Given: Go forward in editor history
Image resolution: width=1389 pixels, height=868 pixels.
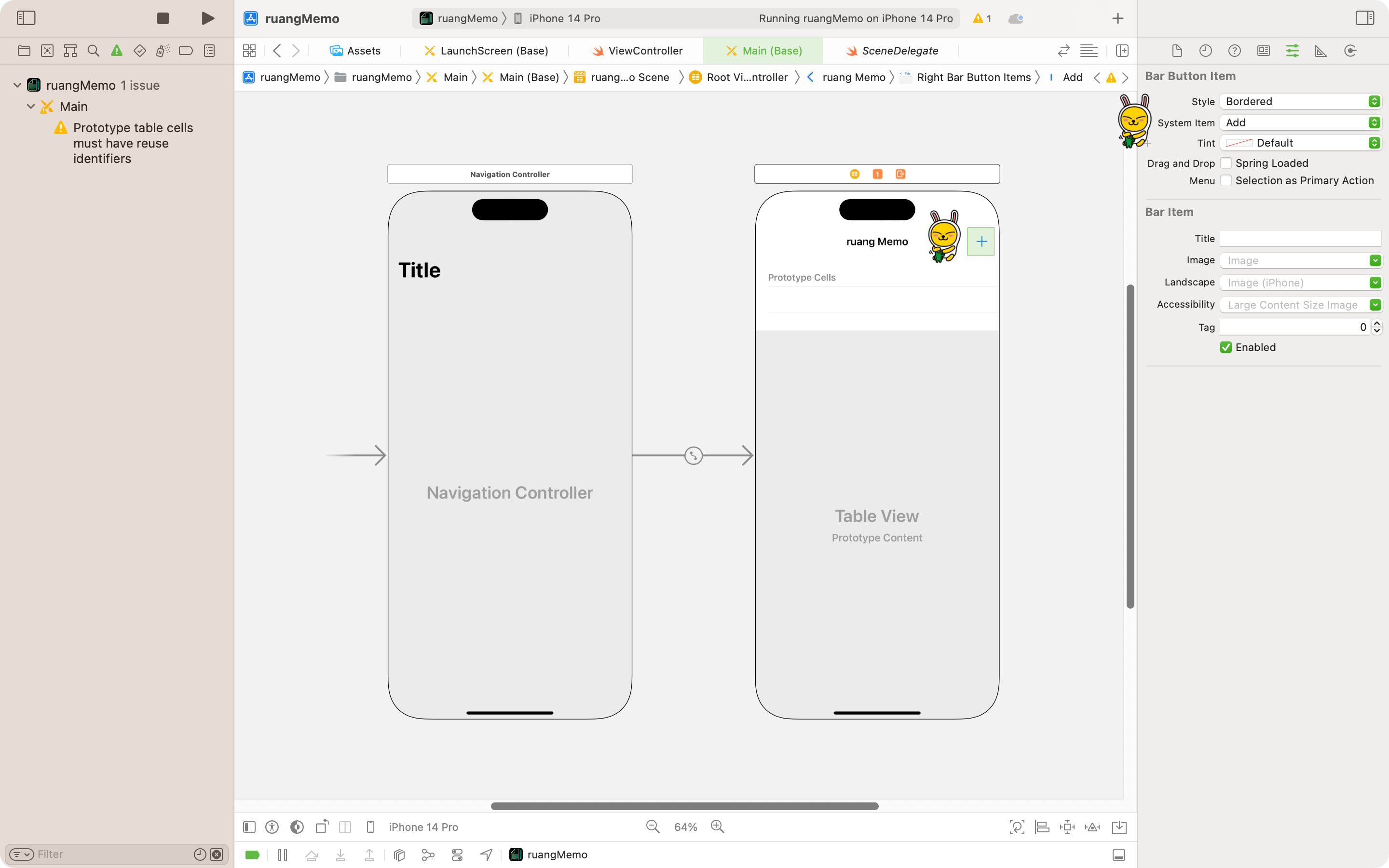Looking at the screenshot, I should 296,51.
